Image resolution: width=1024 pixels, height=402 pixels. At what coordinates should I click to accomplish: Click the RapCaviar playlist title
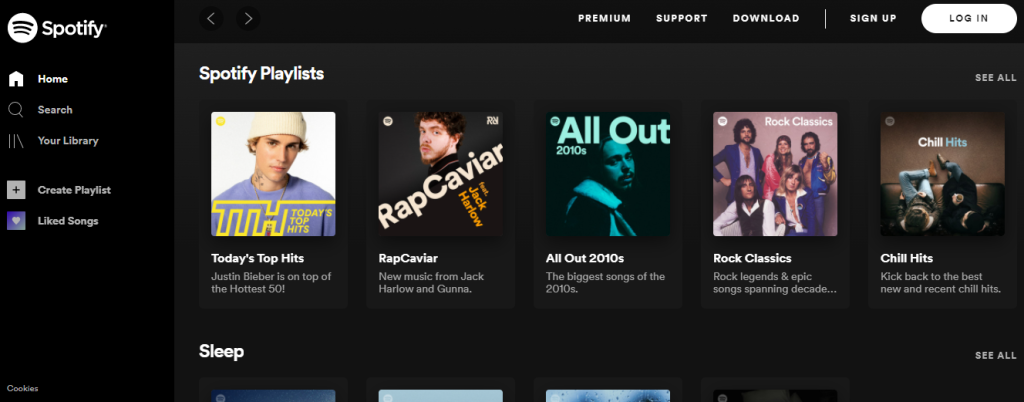tap(408, 258)
